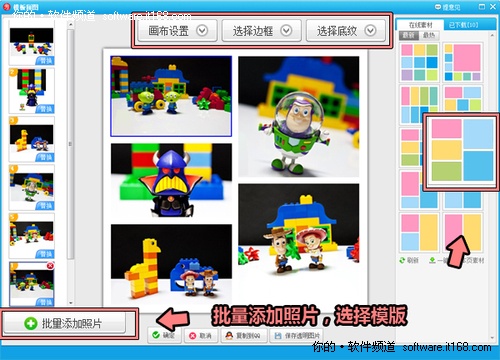Select sidebar thumbnail number 3 giraffe photo
The height and width of the screenshot is (360, 500).
pos(32,140)
